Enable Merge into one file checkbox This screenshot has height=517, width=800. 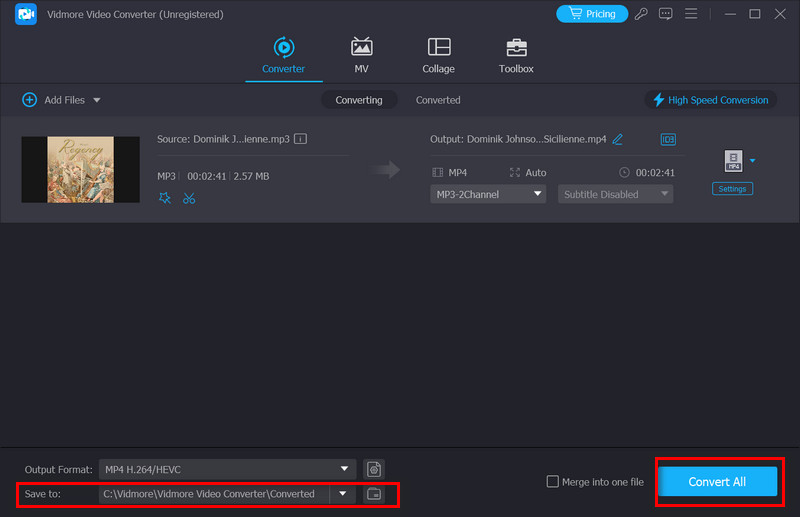point(553,482)
